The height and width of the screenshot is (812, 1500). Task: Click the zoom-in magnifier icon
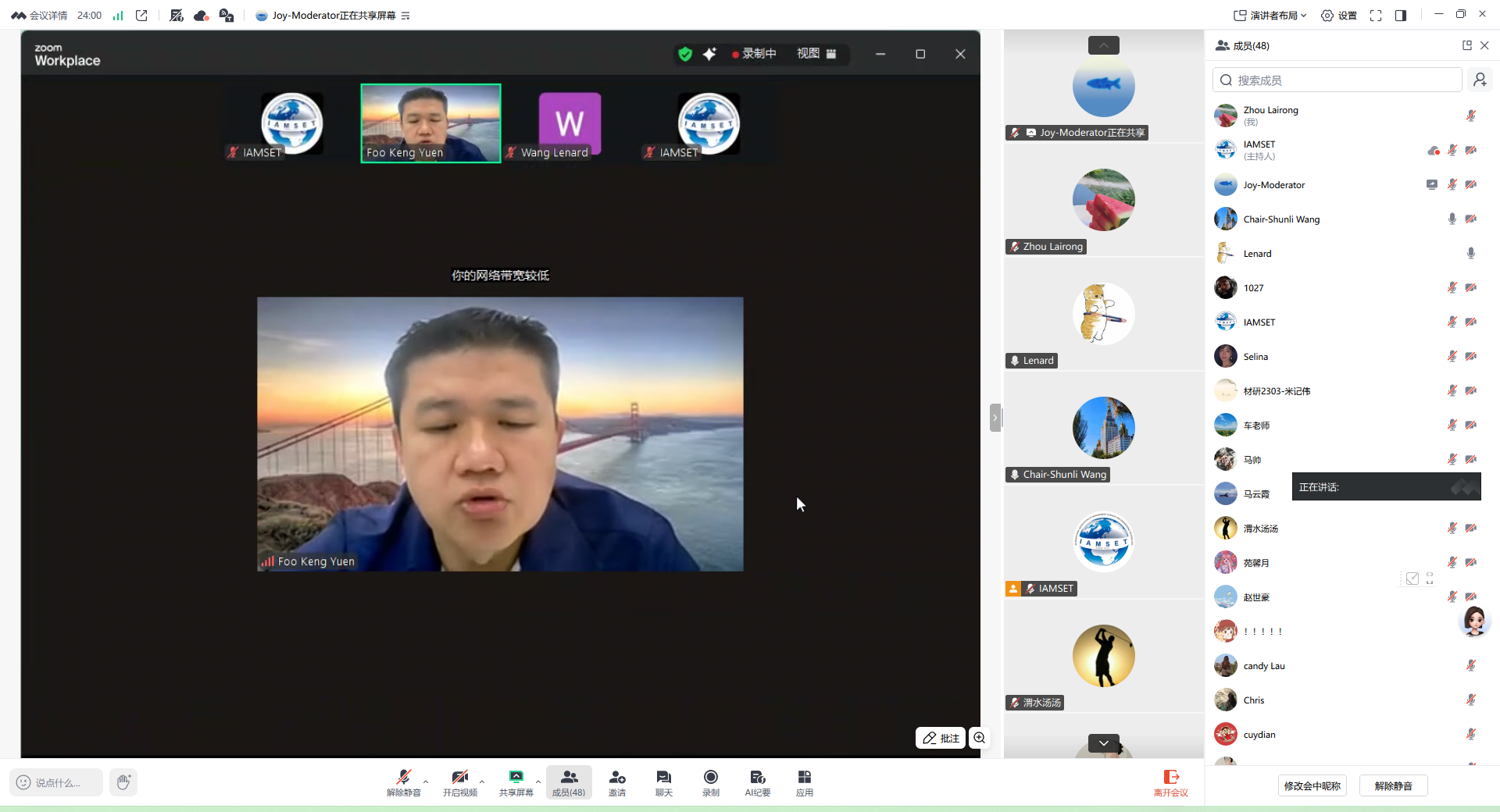(x=980, y=738)
